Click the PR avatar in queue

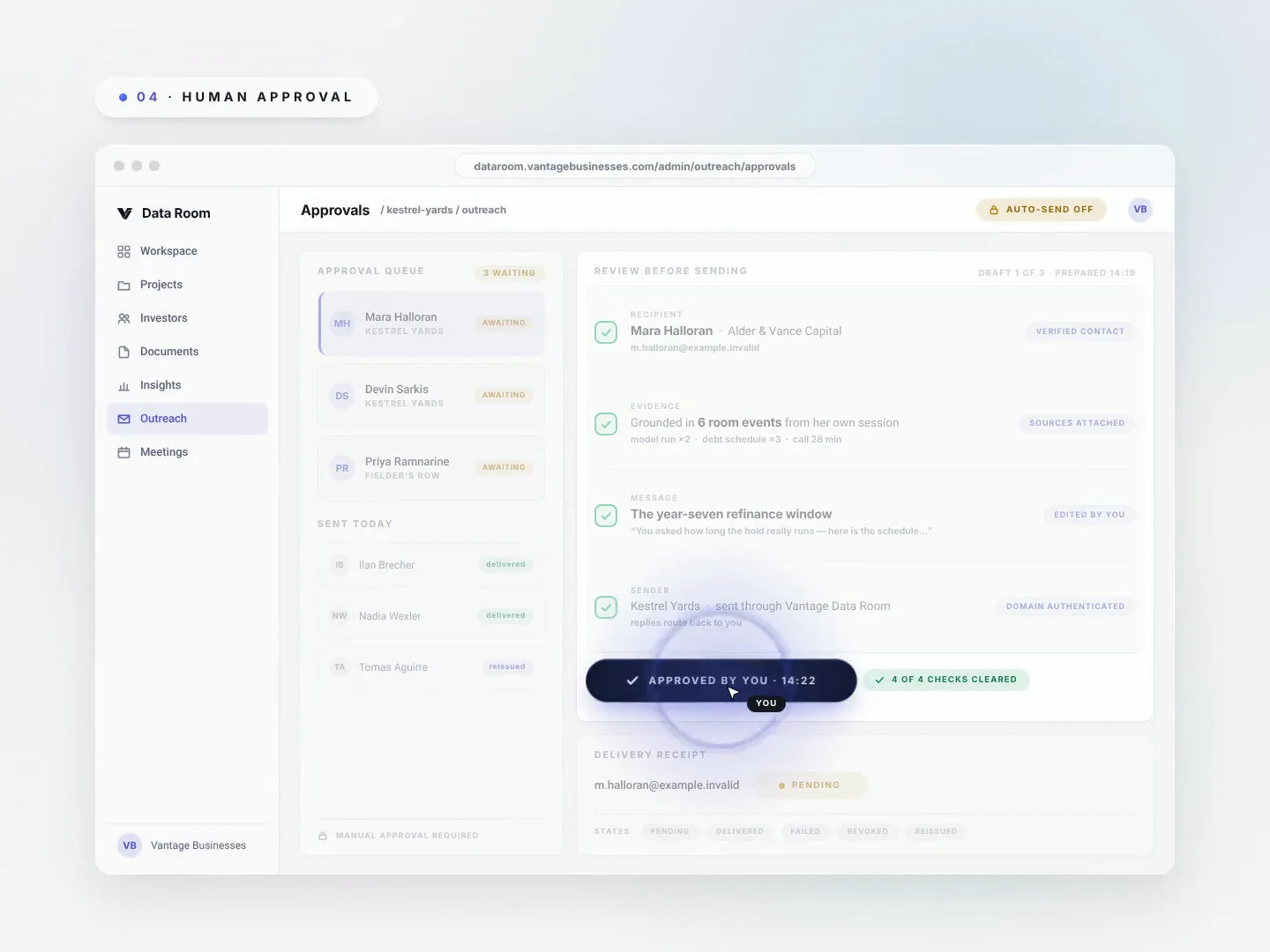pos(342,468)
